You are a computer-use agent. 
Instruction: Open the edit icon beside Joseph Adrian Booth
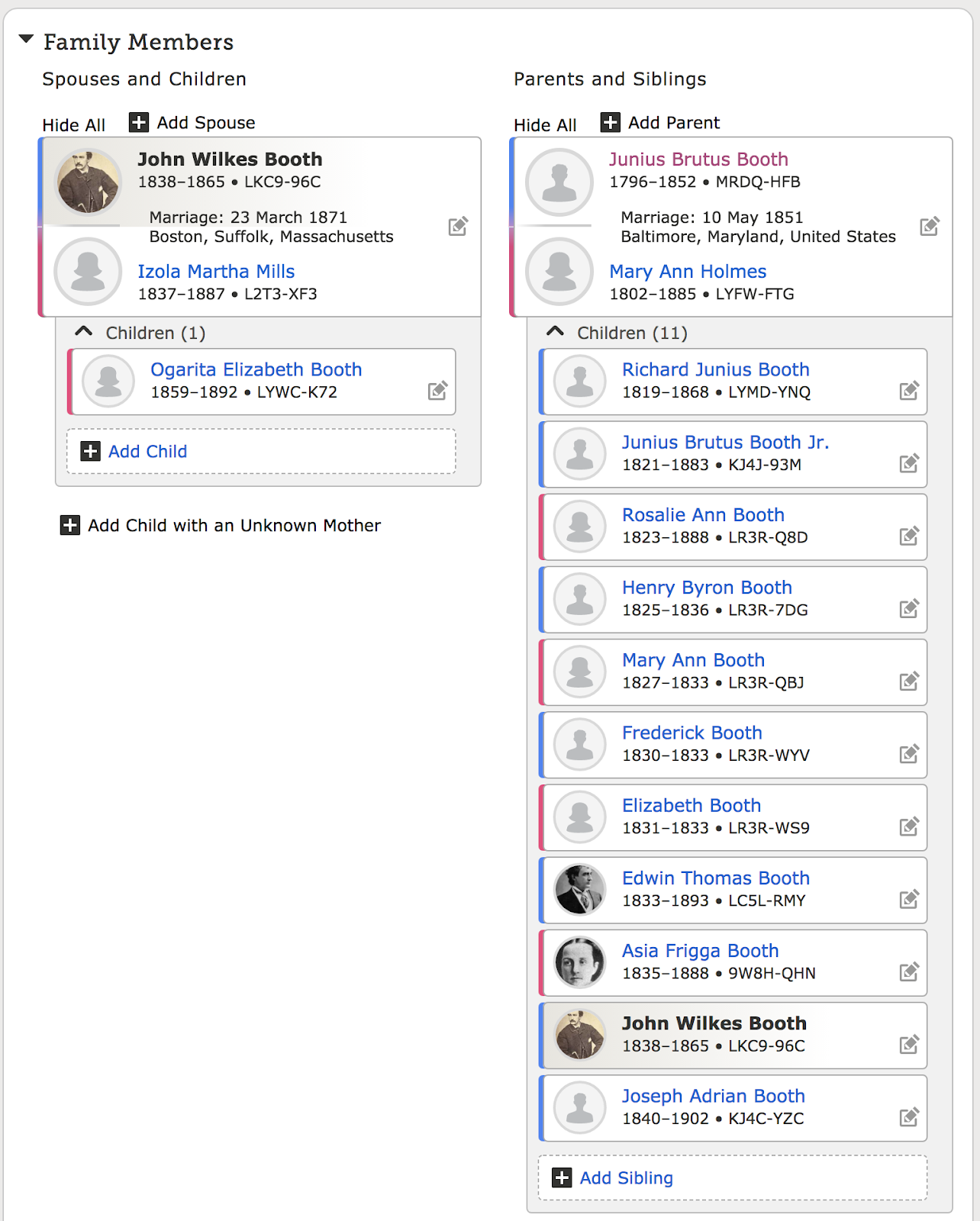(x=909, y=1116)
